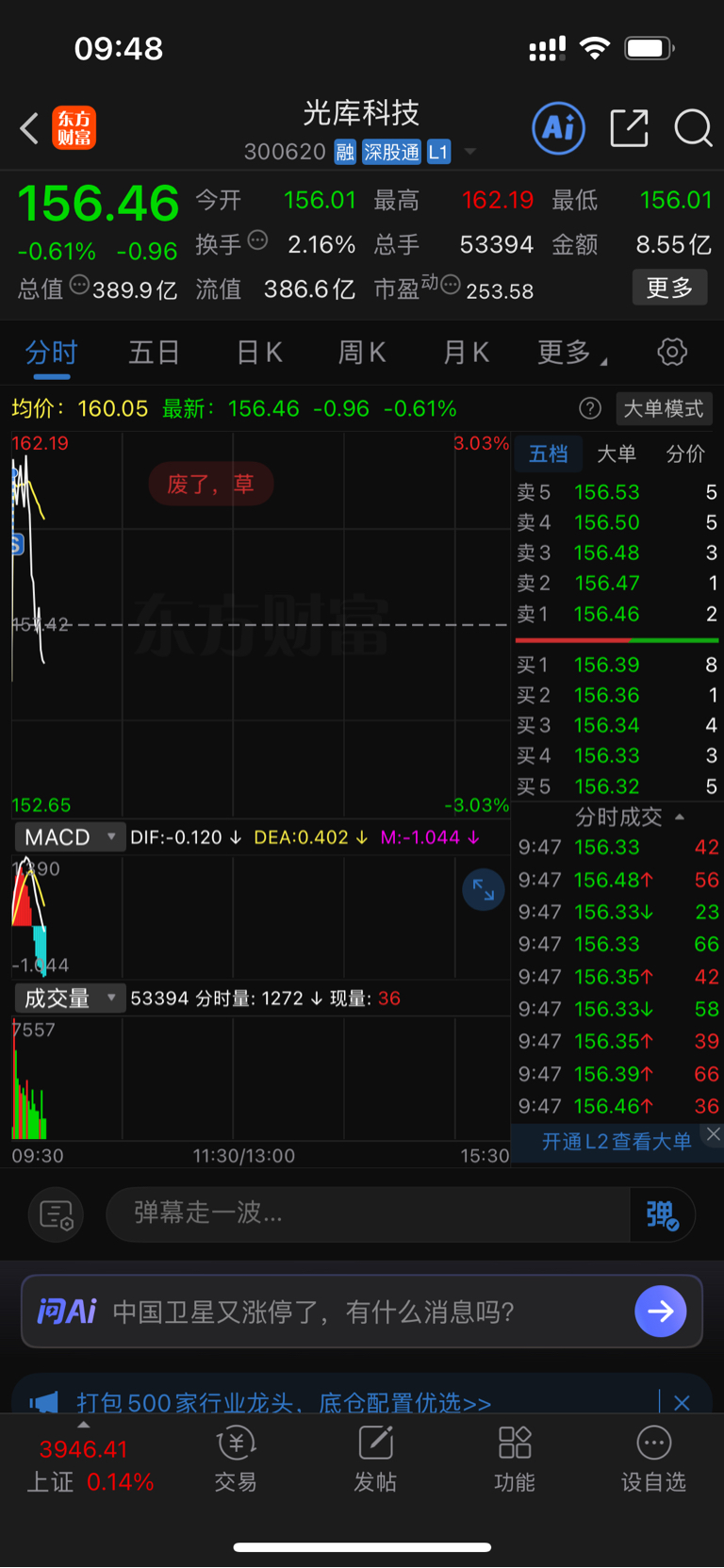Tap the 废了，草 danmaku comment
Image resolution: width=724 pixels, height=1568 pixels.
tap(211, 484)
